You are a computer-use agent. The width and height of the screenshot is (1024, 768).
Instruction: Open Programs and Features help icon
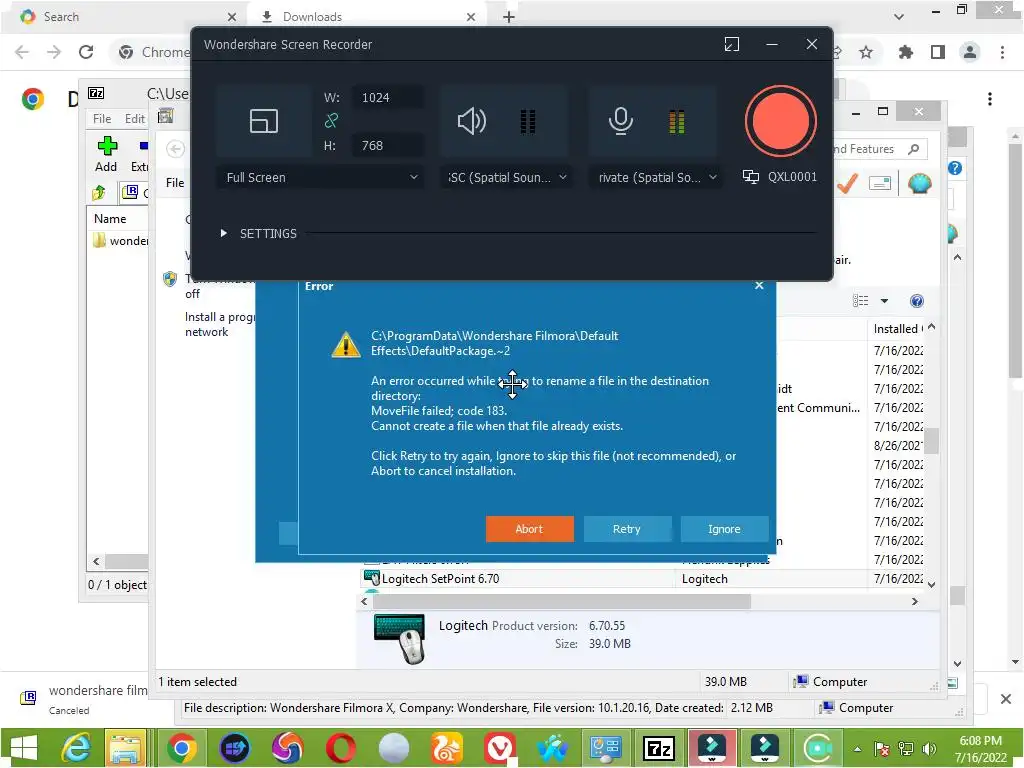click(917, 301)
